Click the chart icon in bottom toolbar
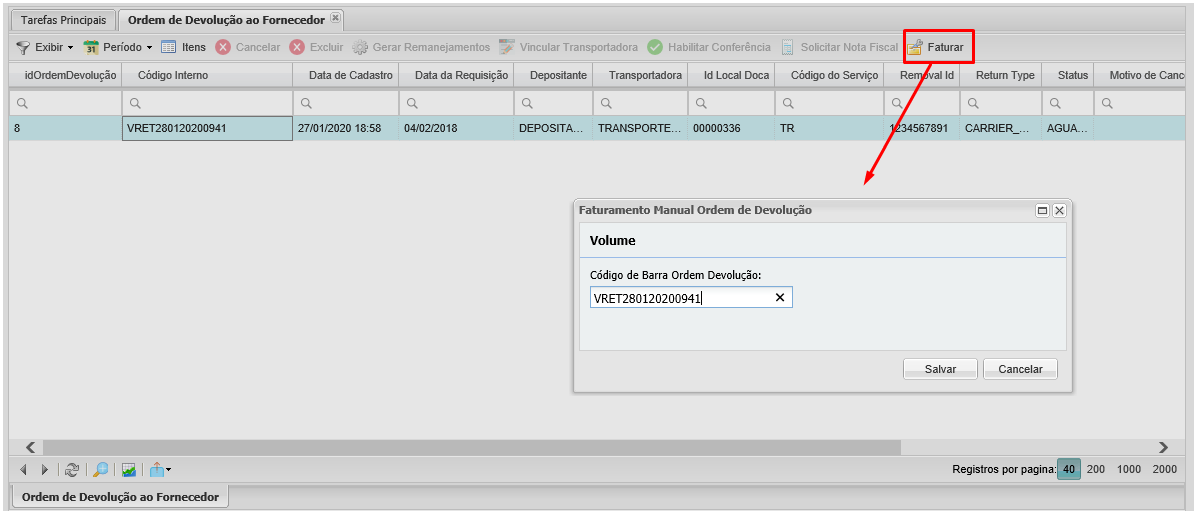This screenshot has height=513, width=1197. [128, 470]
